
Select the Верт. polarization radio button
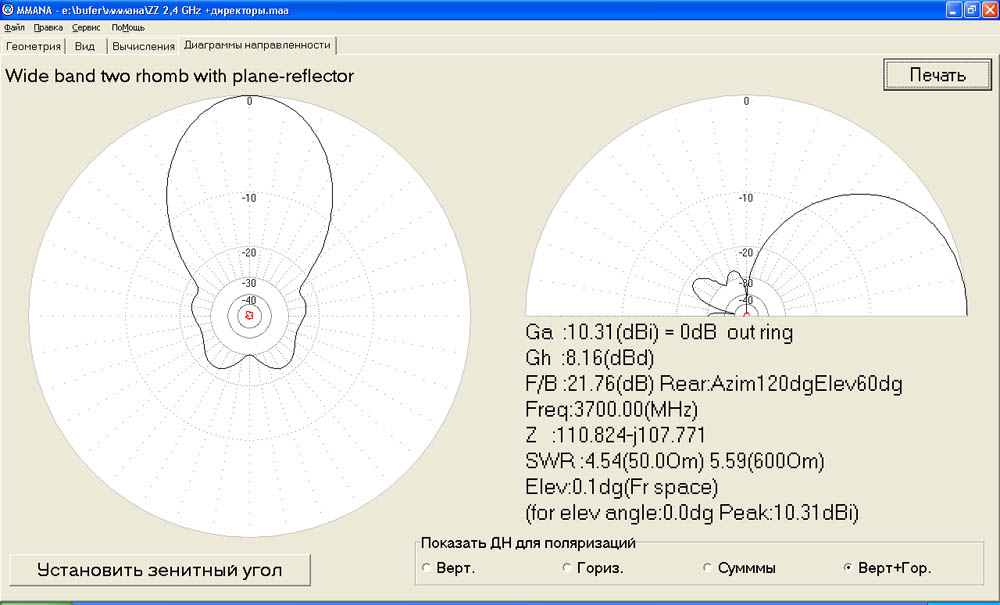[427, 567]
